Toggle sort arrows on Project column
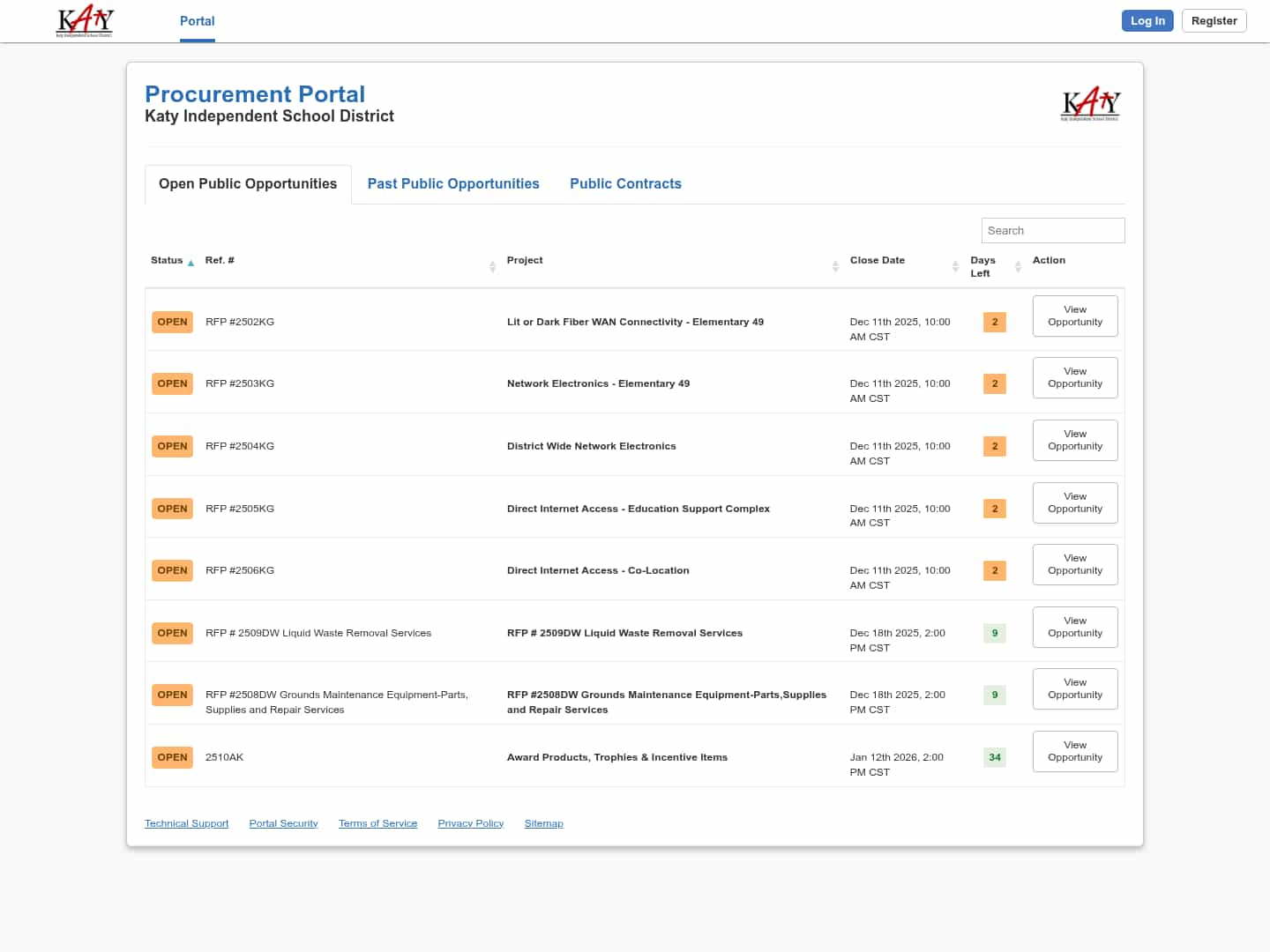1270x952 pixels. 835,266
